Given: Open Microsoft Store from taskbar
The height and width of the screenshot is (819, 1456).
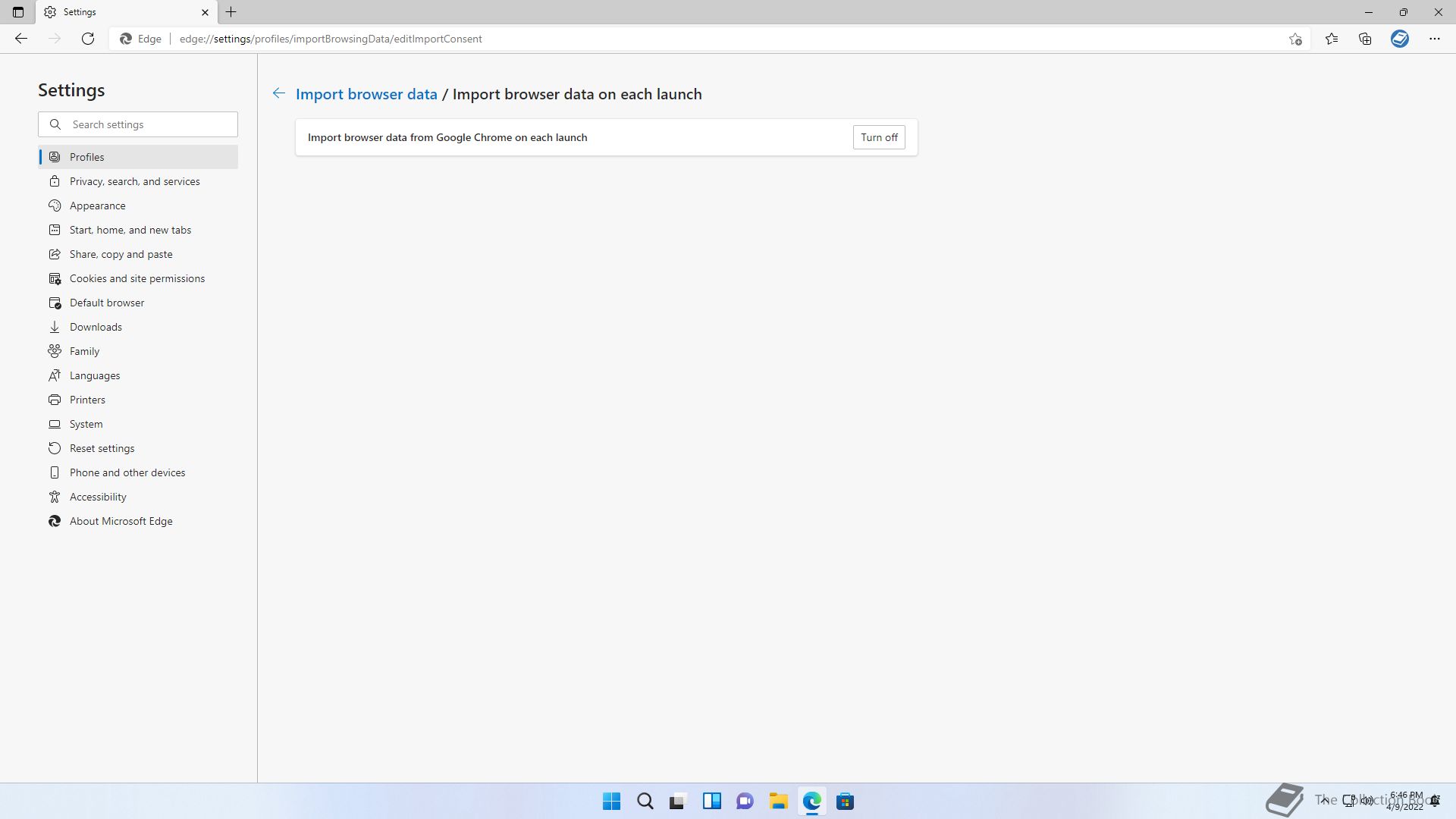Looking at the screenshot, I should 845,801.
